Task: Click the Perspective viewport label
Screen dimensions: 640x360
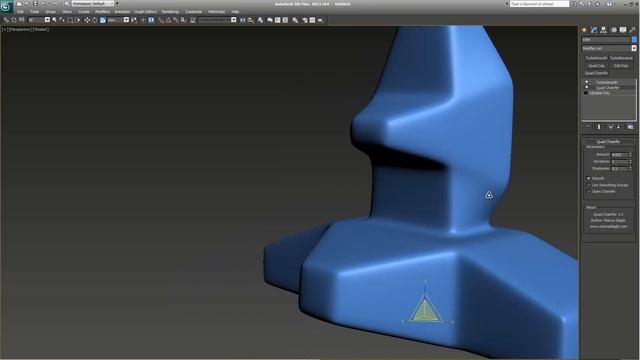Action: point(20,29)
